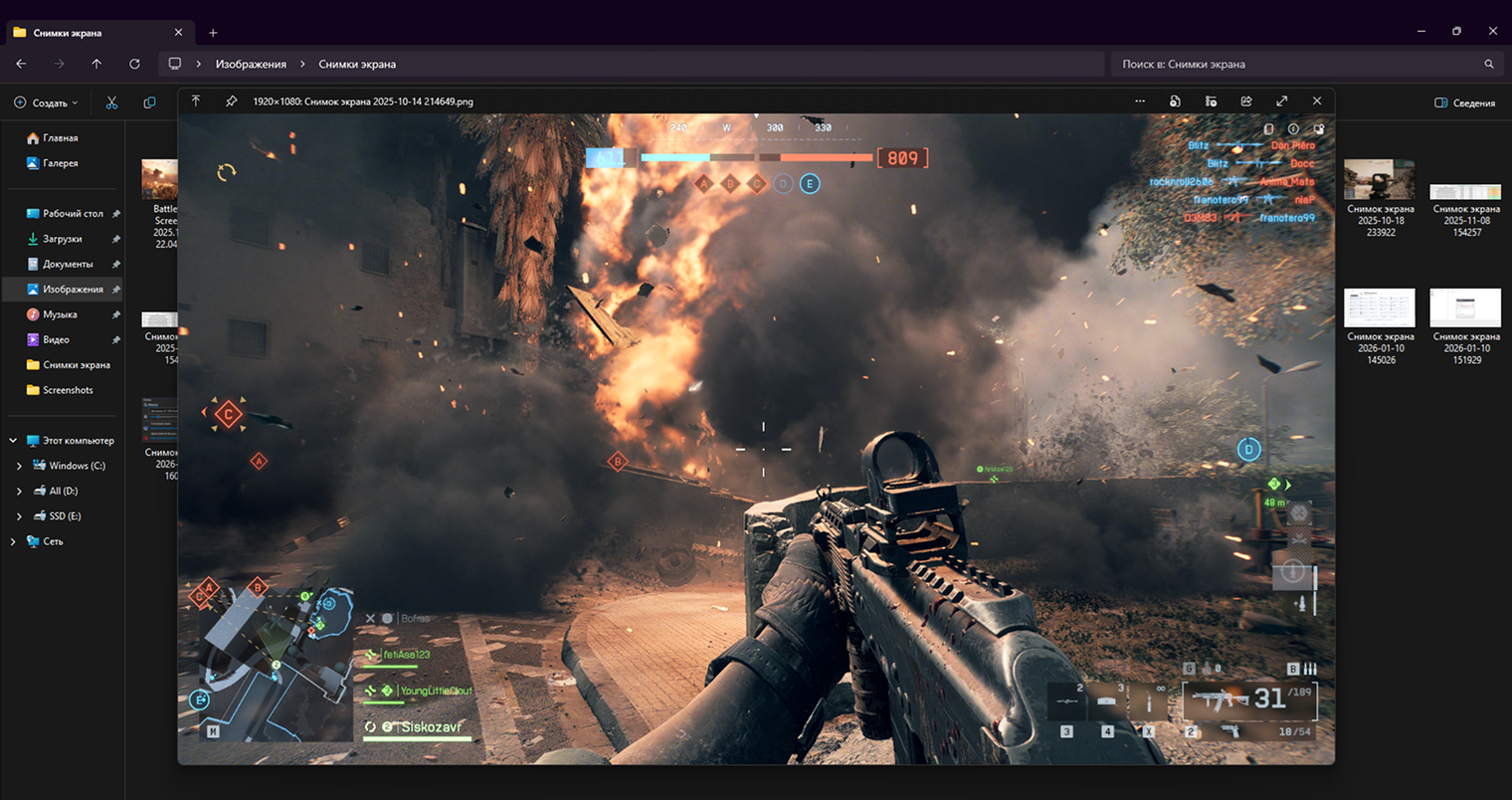Screen dimensions: 1512x800
Task: Refresh the current folder view
Action: (x=134, y=64)
